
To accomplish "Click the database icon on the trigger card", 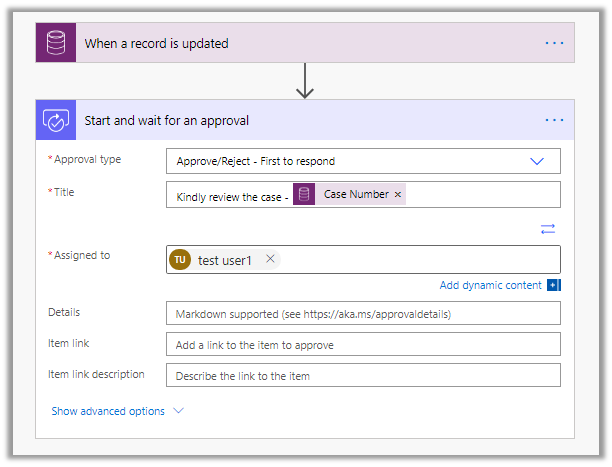I will pos(55,43).
